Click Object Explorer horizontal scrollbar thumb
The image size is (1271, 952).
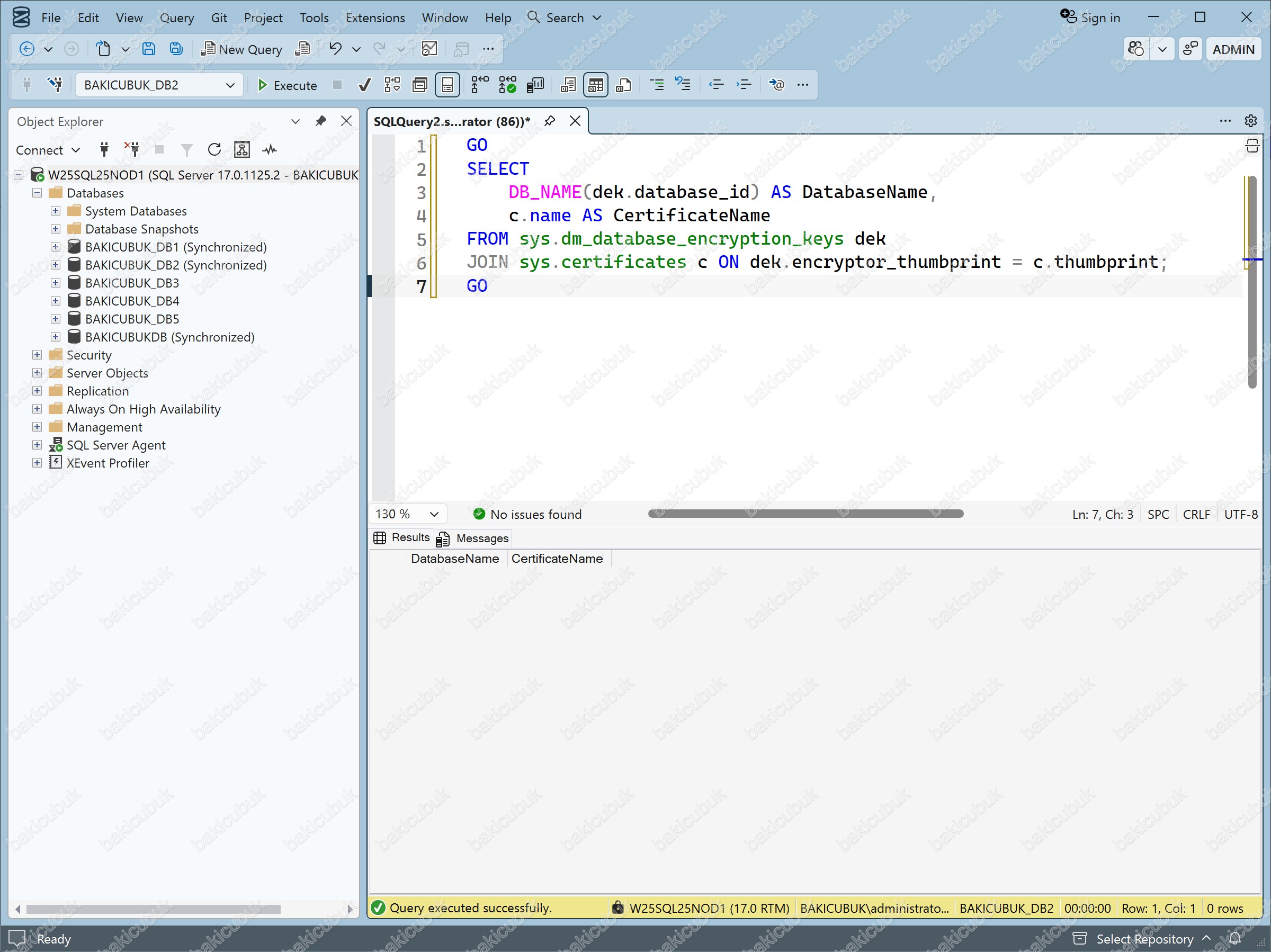pos(153,909)
